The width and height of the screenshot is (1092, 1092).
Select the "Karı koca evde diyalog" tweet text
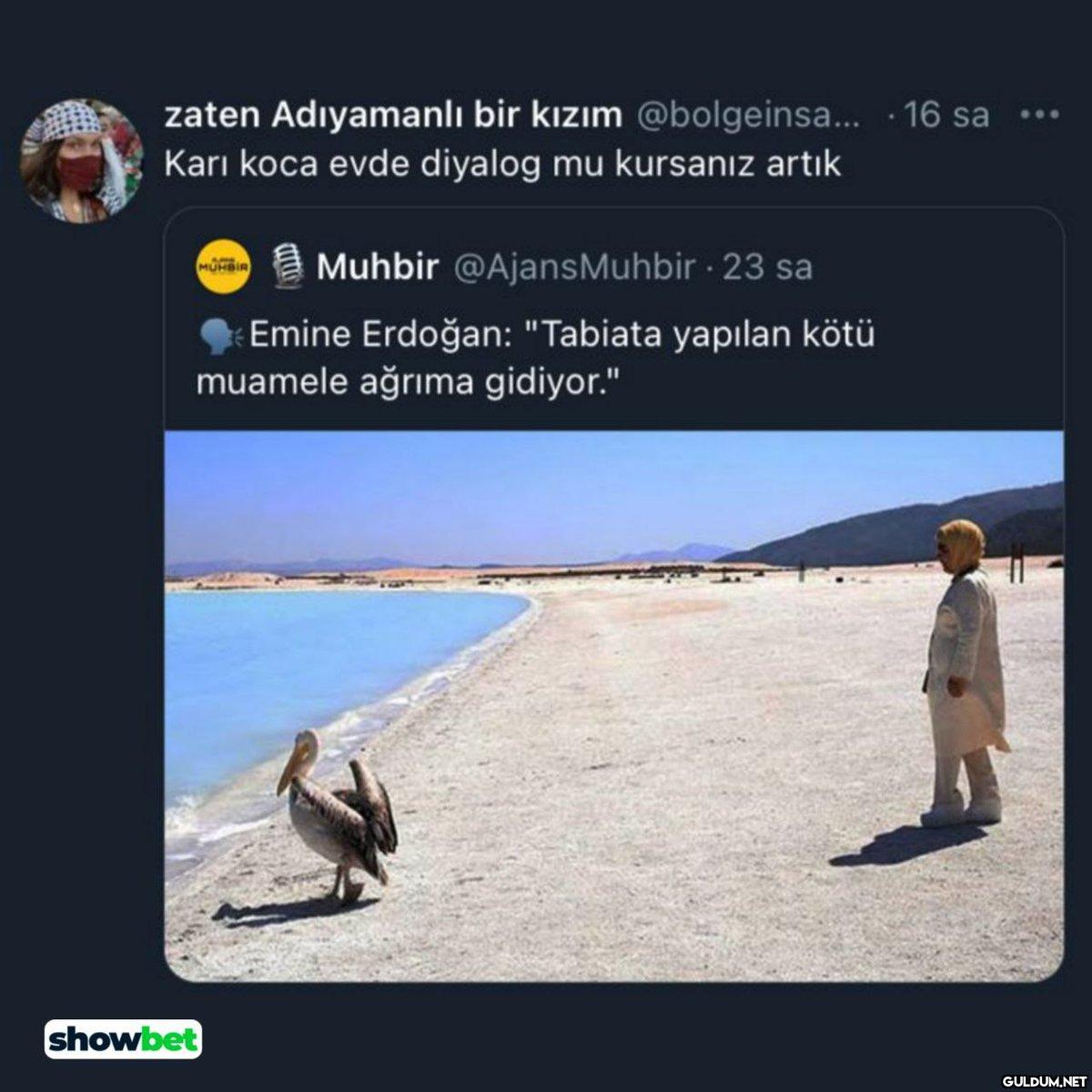coord(502,165)
